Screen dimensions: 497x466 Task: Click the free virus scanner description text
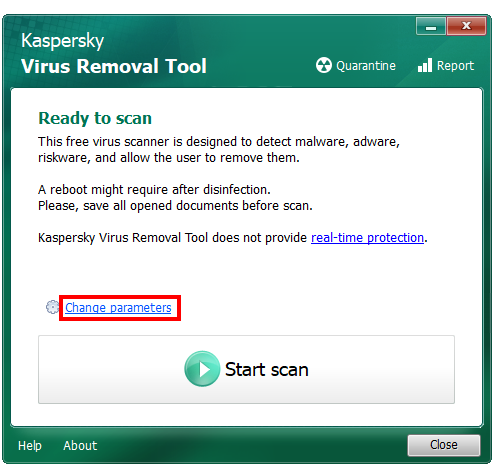[x=219, y=150]
